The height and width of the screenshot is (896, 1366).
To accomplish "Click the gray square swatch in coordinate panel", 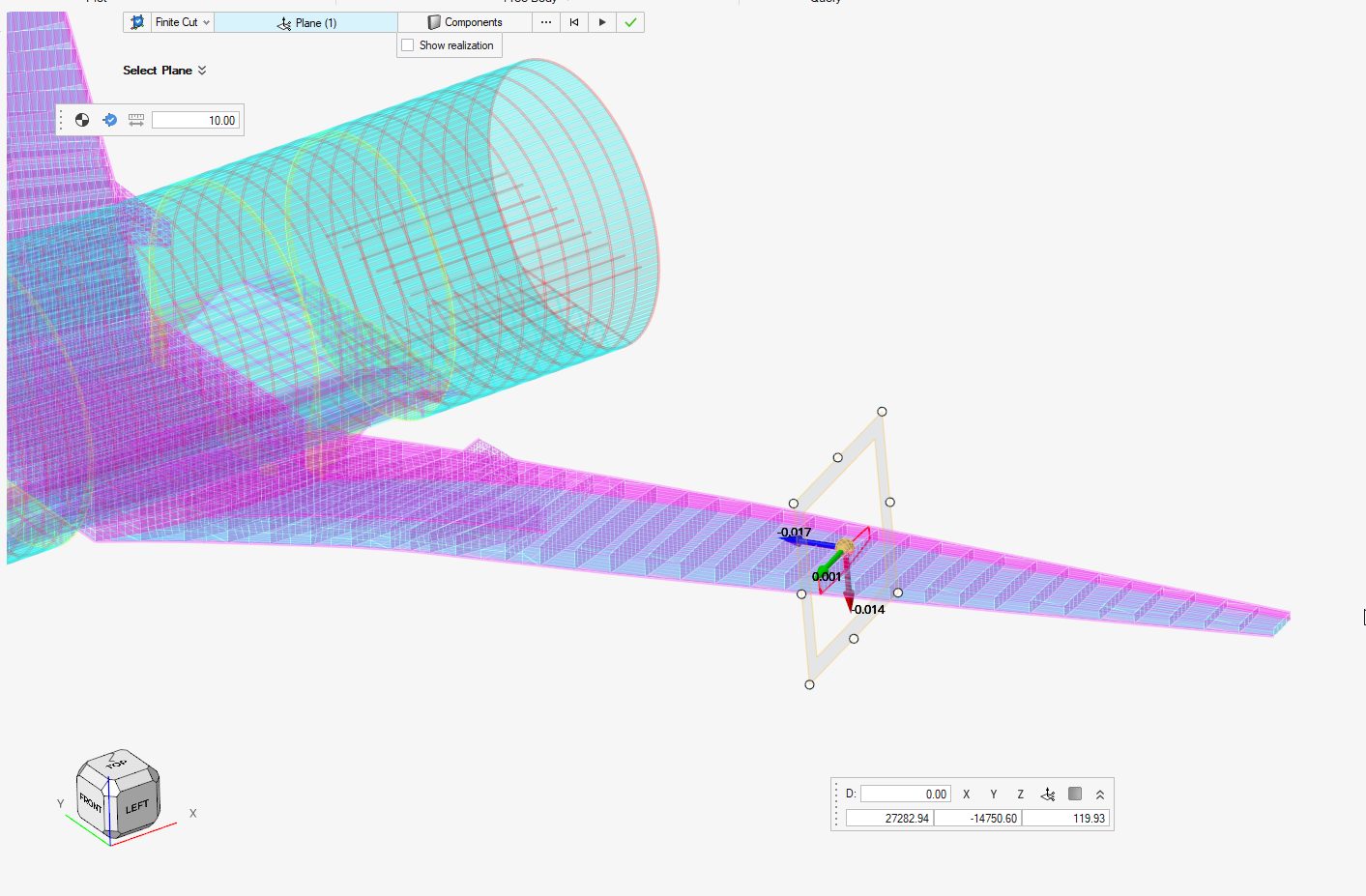I will tap(1075, 794).
